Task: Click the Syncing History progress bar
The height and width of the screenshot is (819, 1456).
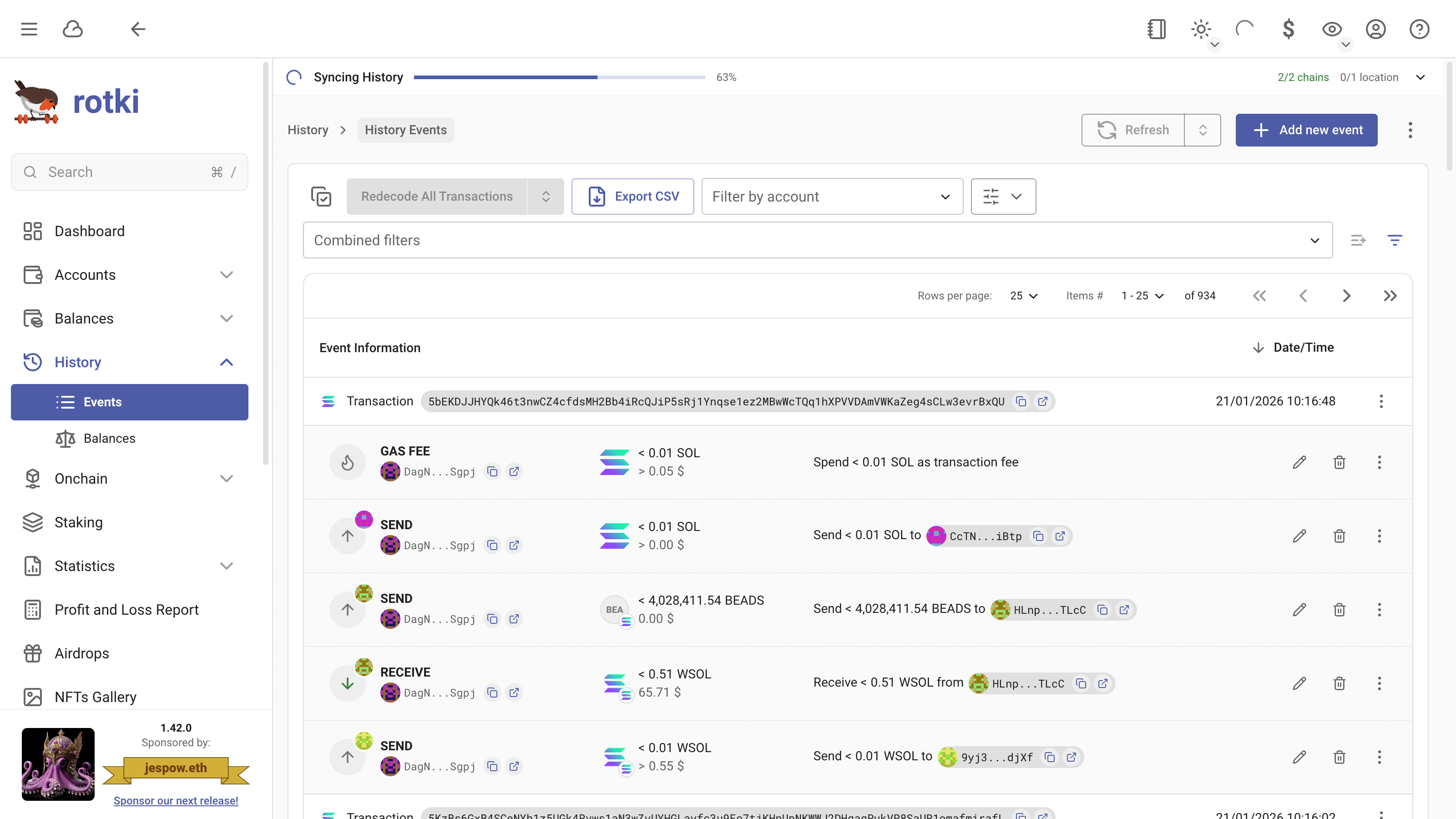Action: point(559,77)
